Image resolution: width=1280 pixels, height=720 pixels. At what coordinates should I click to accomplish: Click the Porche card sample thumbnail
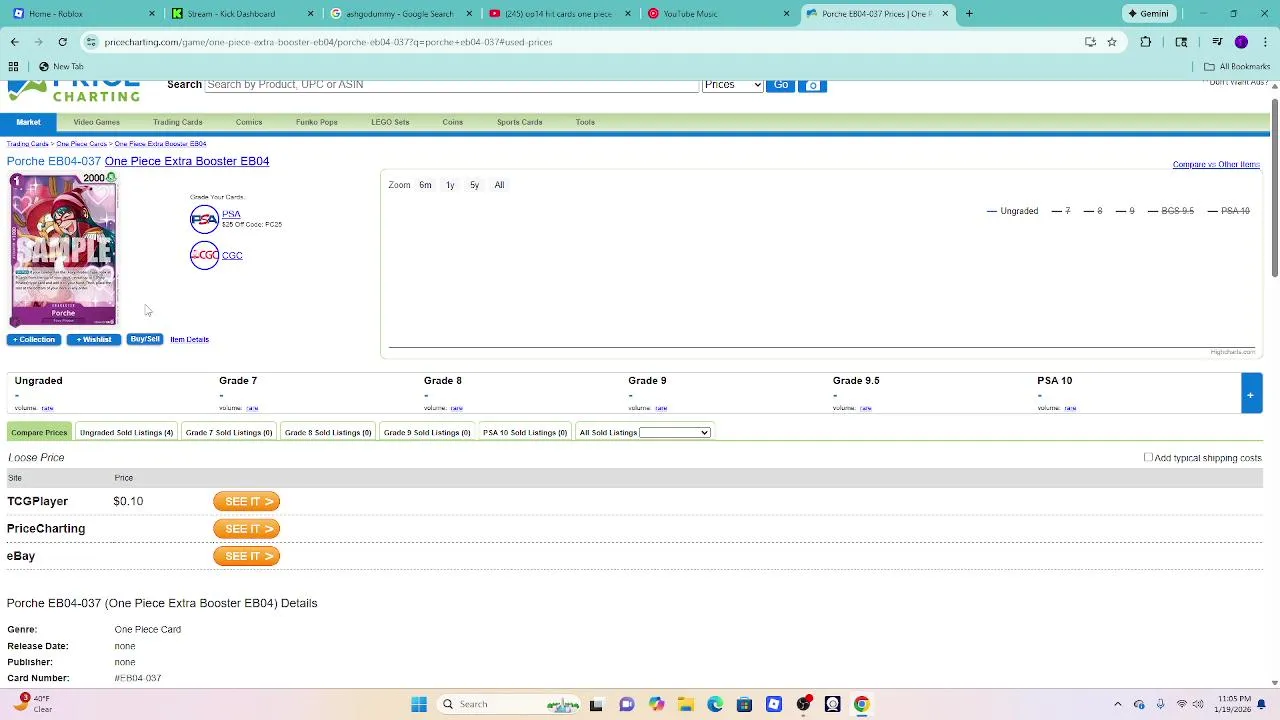click(x=63, y=250)
